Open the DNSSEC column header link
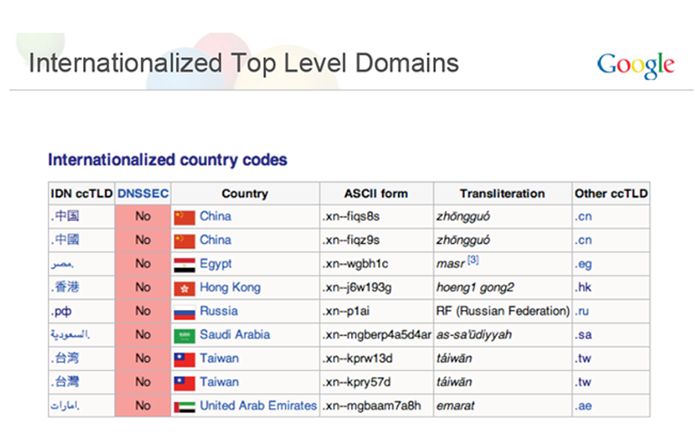 tap(143, 193)
